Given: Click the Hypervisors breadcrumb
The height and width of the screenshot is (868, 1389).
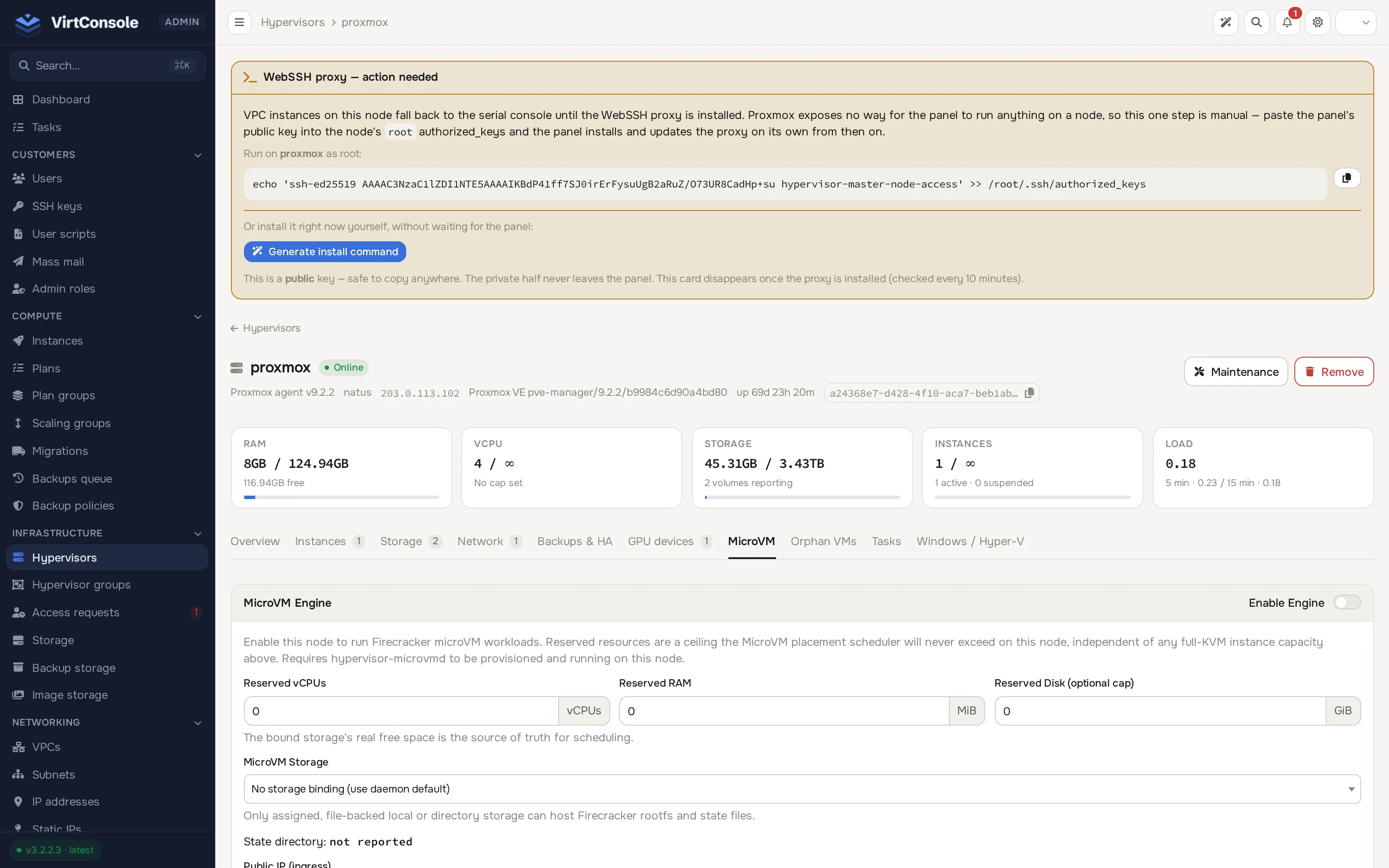Looking at the screenshot, I should [292, 23].
